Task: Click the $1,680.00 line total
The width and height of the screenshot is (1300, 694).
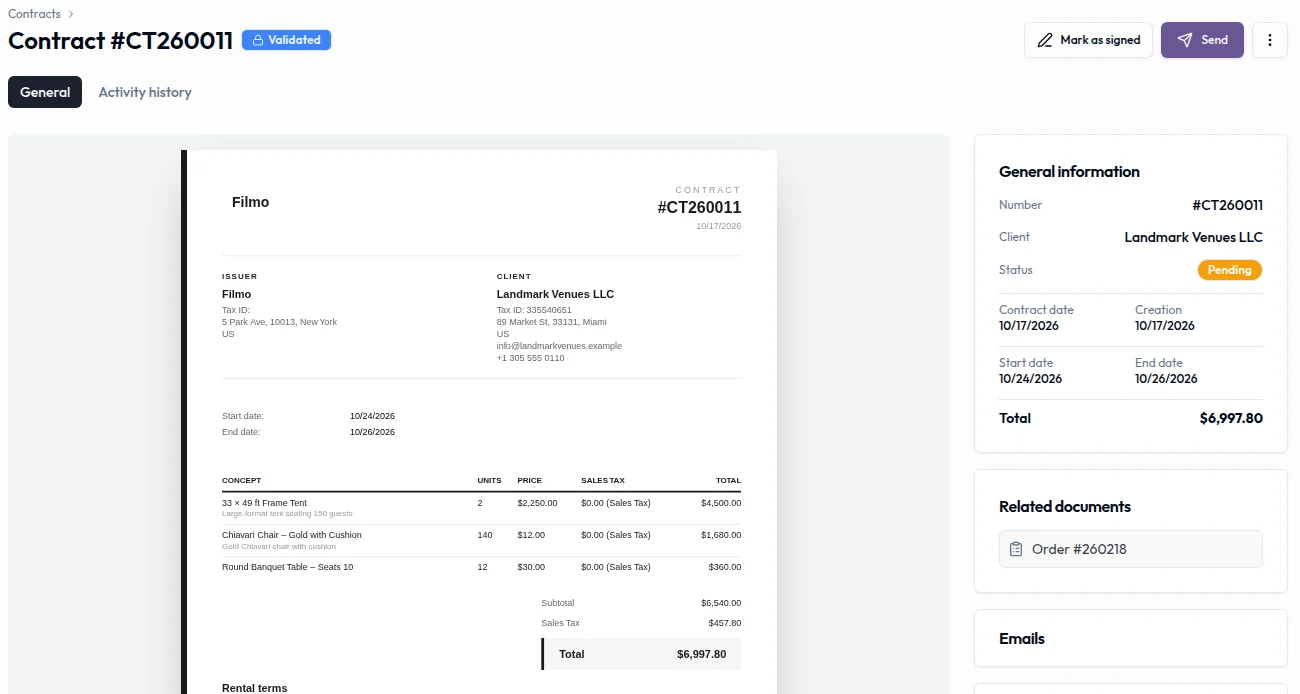Action: [x=721, y=535]
